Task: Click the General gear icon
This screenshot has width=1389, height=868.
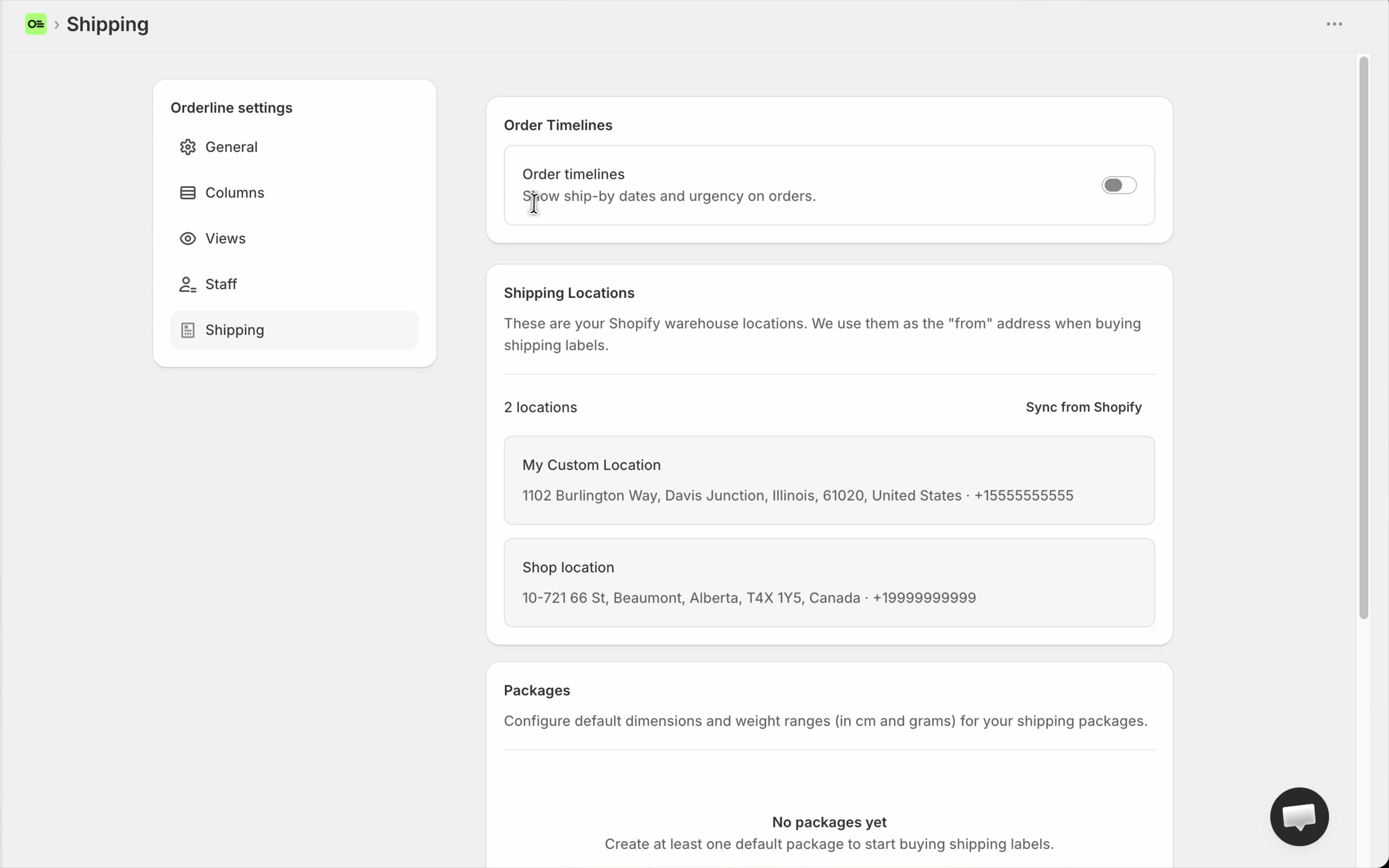Action: (188, 147)
